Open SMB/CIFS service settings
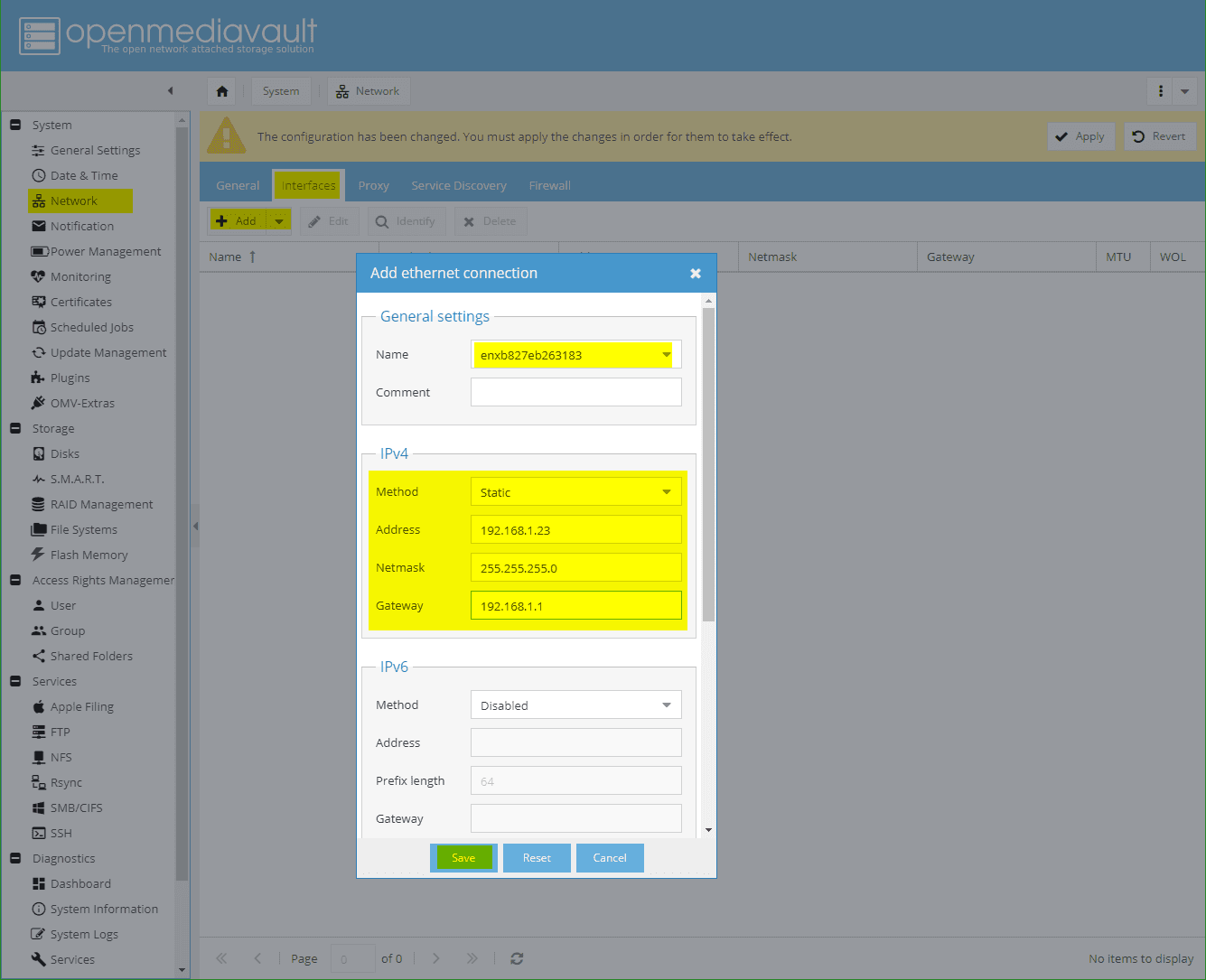The height and width of the screenshot is (980, 1206). pyautogui.click(x=76, y=807)
